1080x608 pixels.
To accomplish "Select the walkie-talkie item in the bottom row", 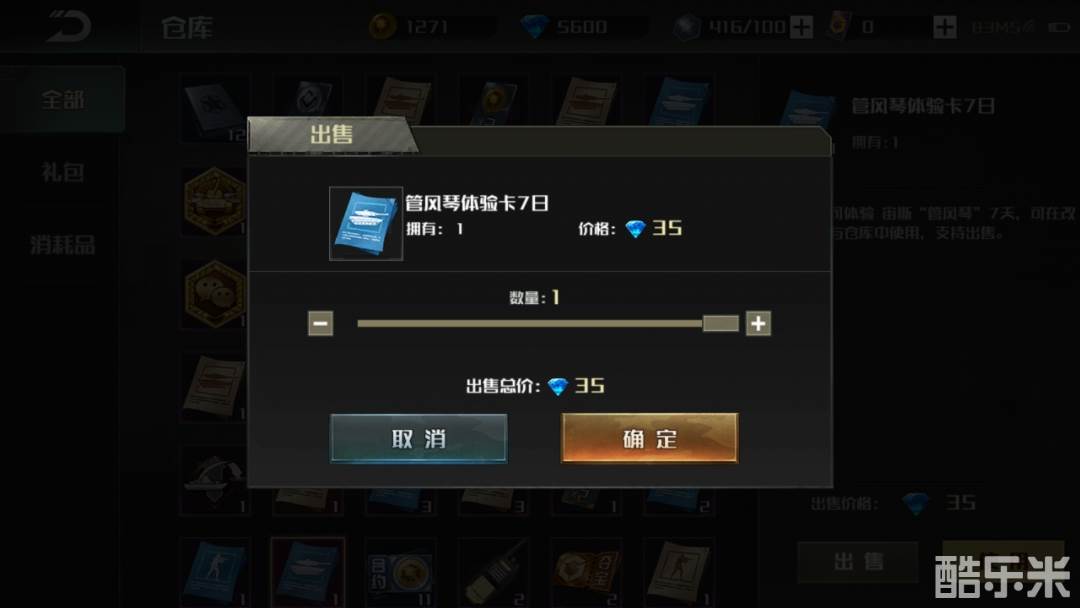I will pos(493,573).
